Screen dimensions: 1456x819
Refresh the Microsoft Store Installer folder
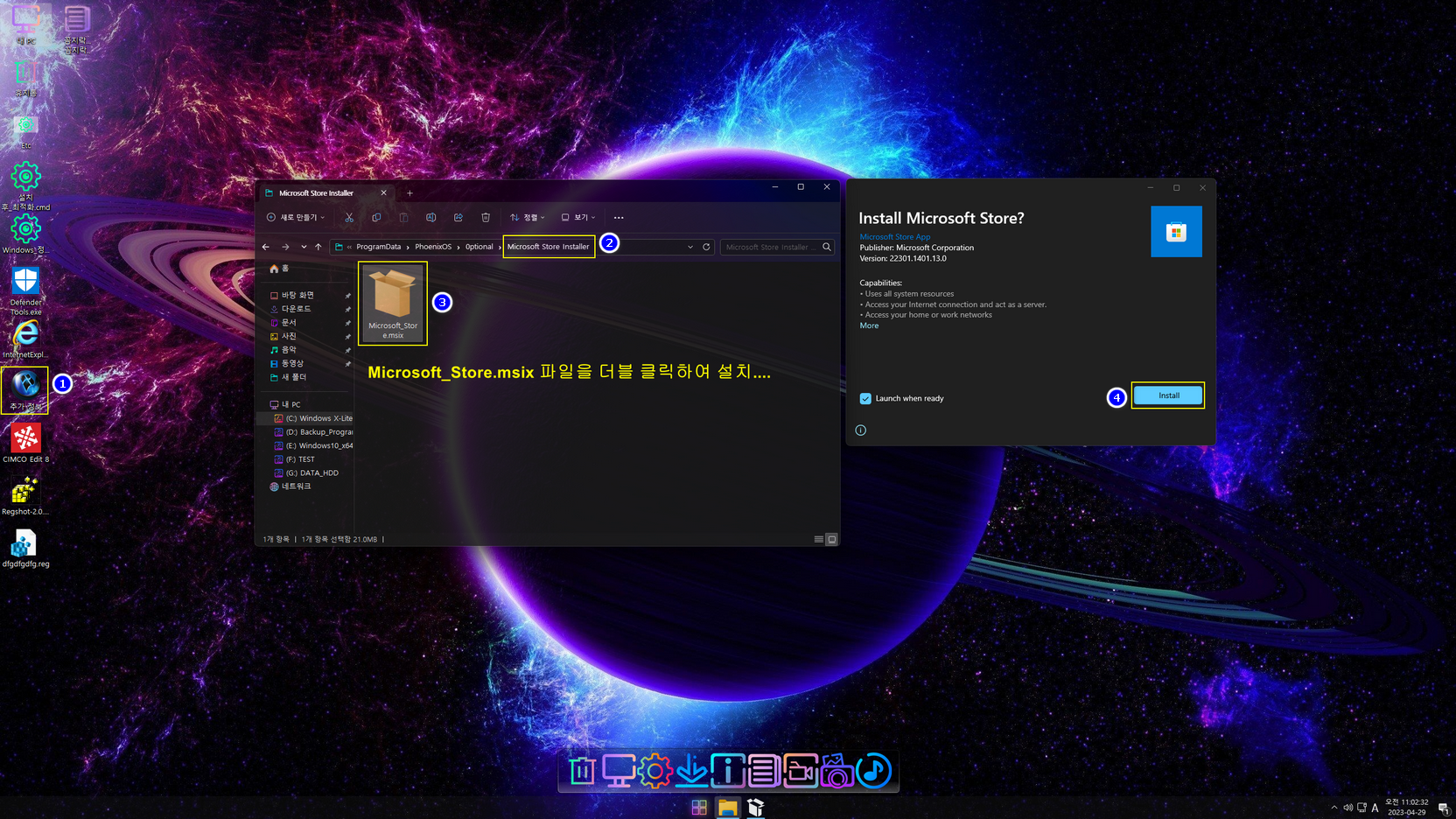point(706,247)
